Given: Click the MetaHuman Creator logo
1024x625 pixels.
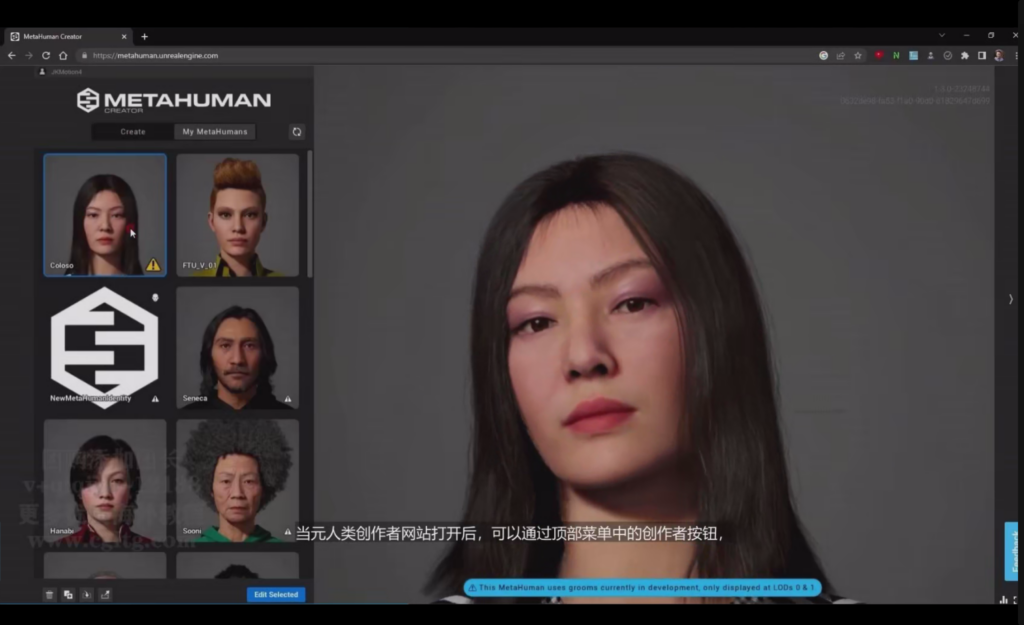Looking at the screenshot, I should (x=173, y=101).
